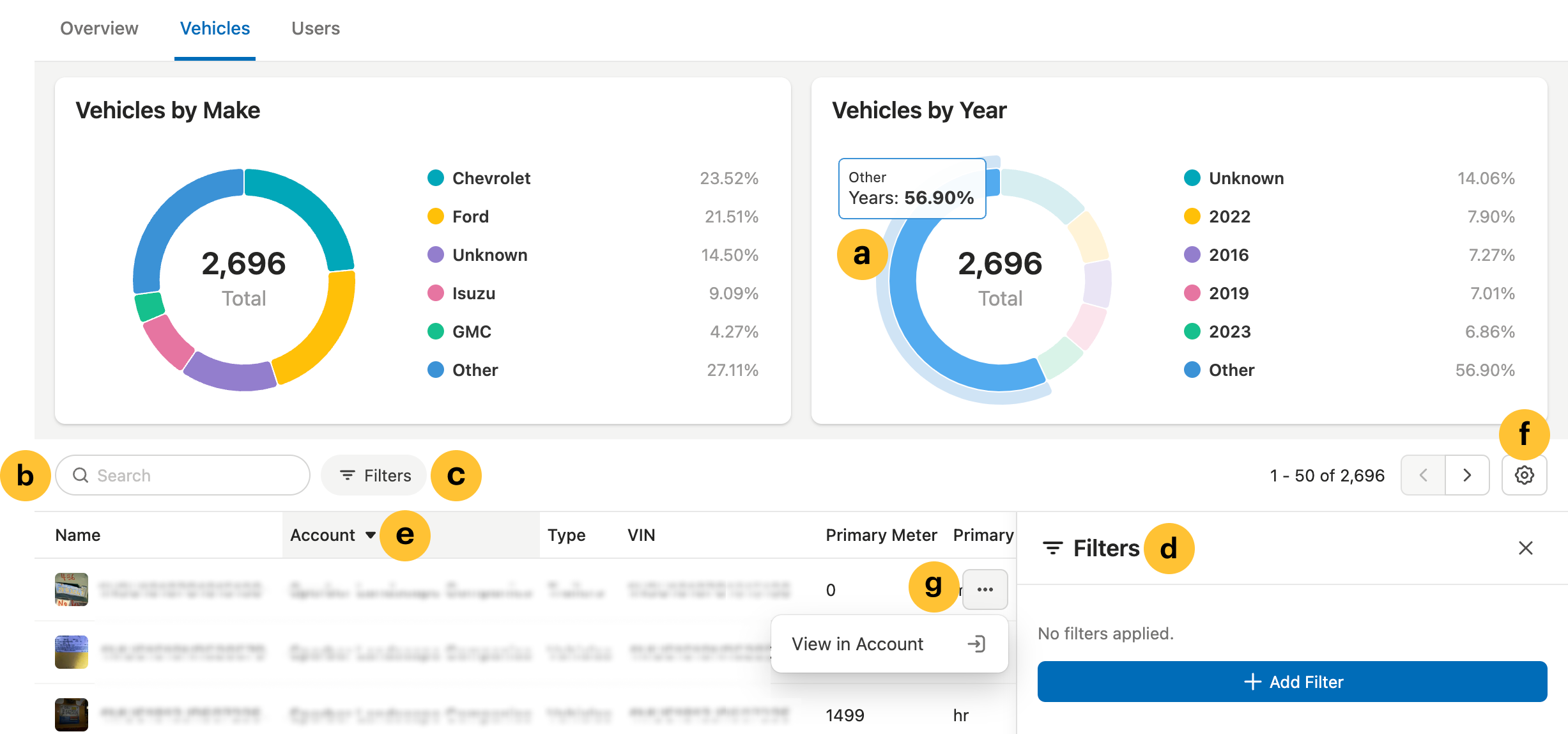The height and width of the screenshot is (734, 1568).
Task: Click the funnel icon on the Filters button
Action: point(347,475)
